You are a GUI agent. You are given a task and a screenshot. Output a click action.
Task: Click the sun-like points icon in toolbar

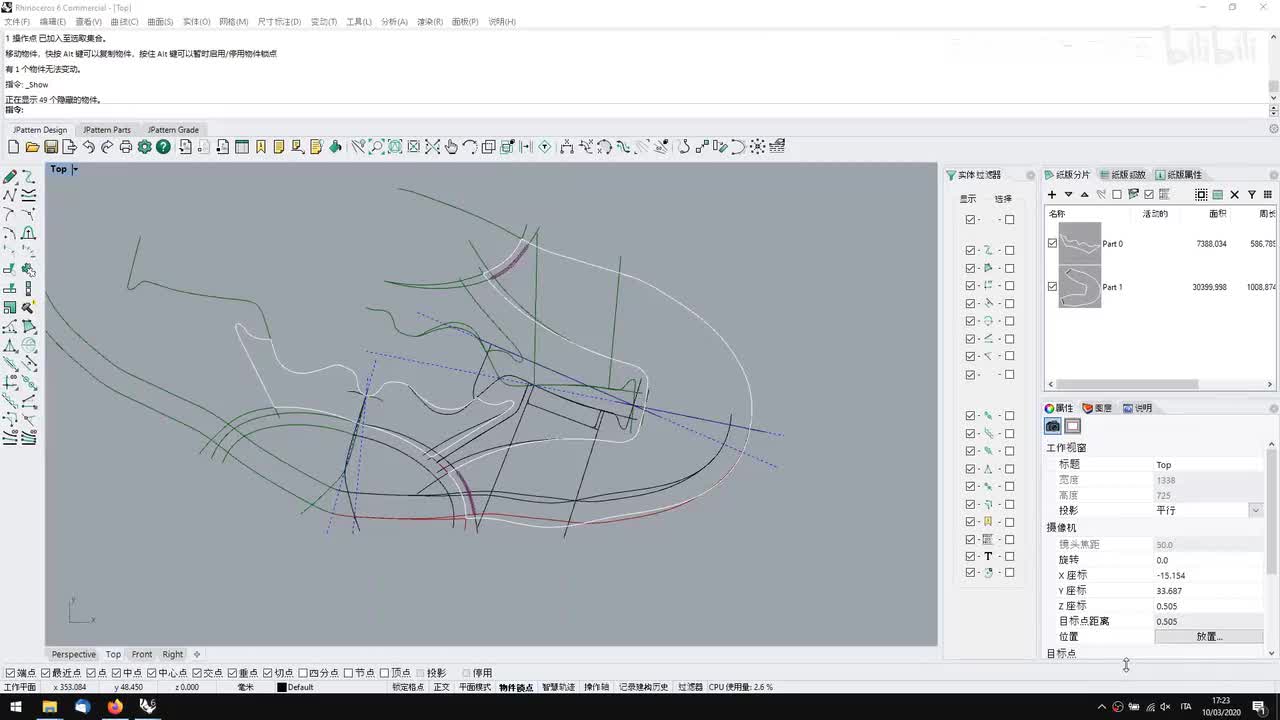(x=757, y=147)
